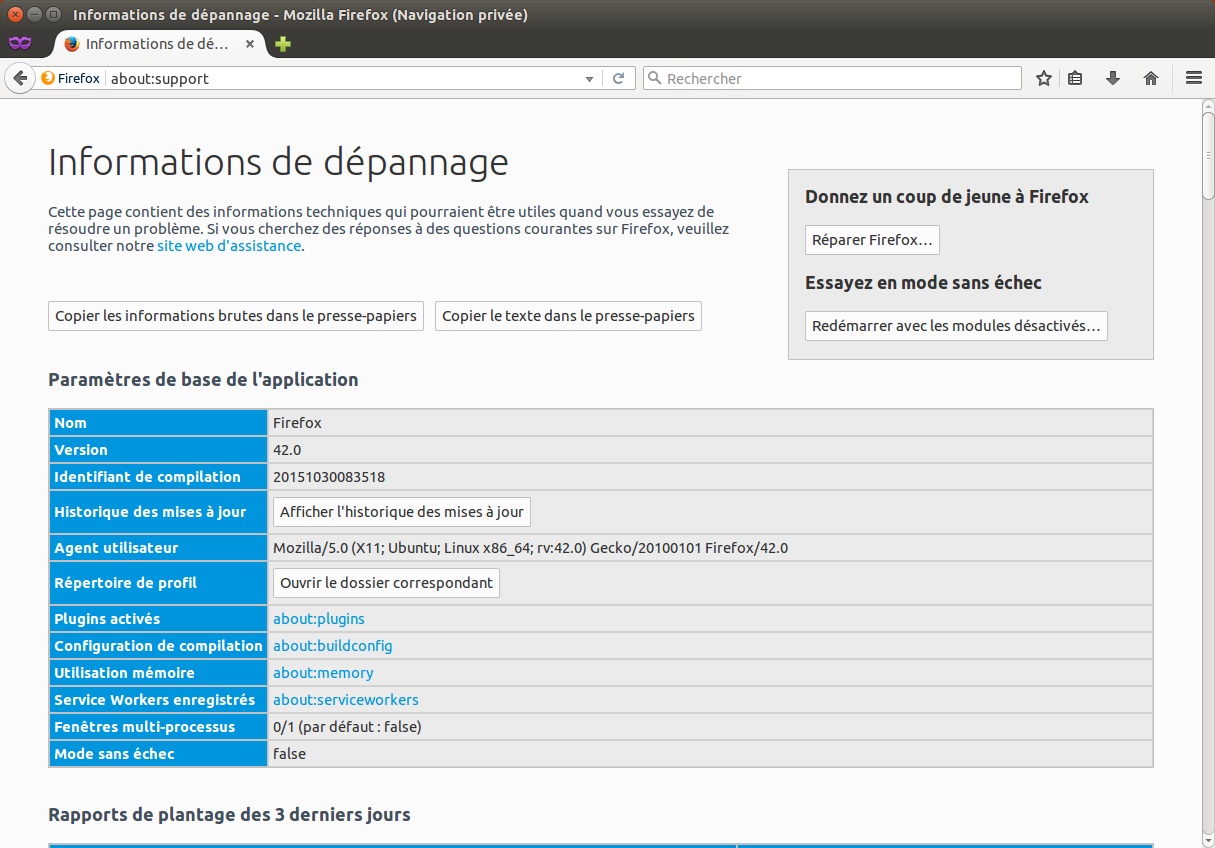Click the Nom value Firefox cell
This screenshot has width=1215, height=848.
coord(710,423)
